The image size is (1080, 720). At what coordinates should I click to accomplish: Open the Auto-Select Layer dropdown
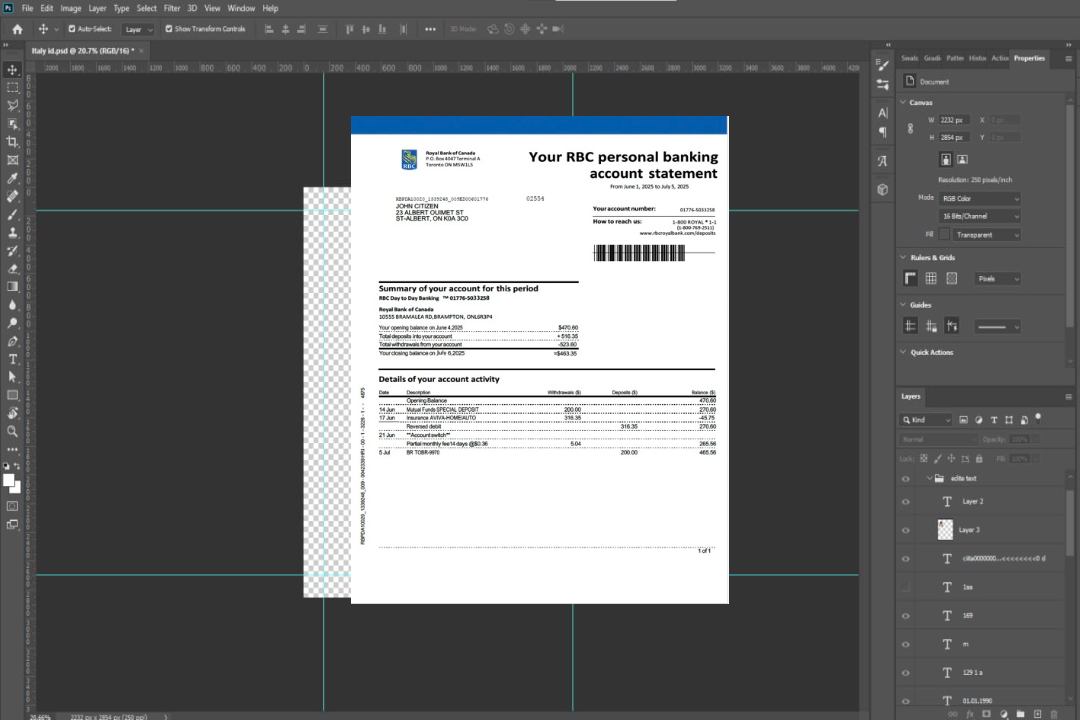click(x=138, y=30)
